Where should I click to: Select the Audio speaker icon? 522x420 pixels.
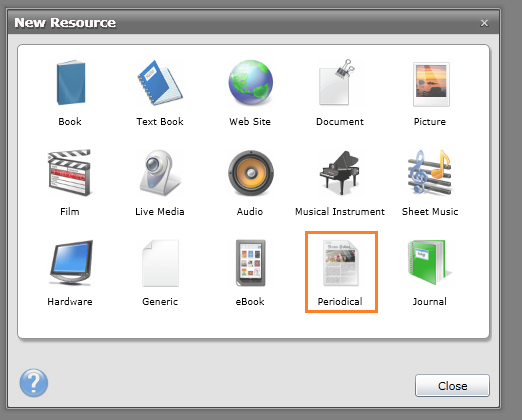click(251, 173)
